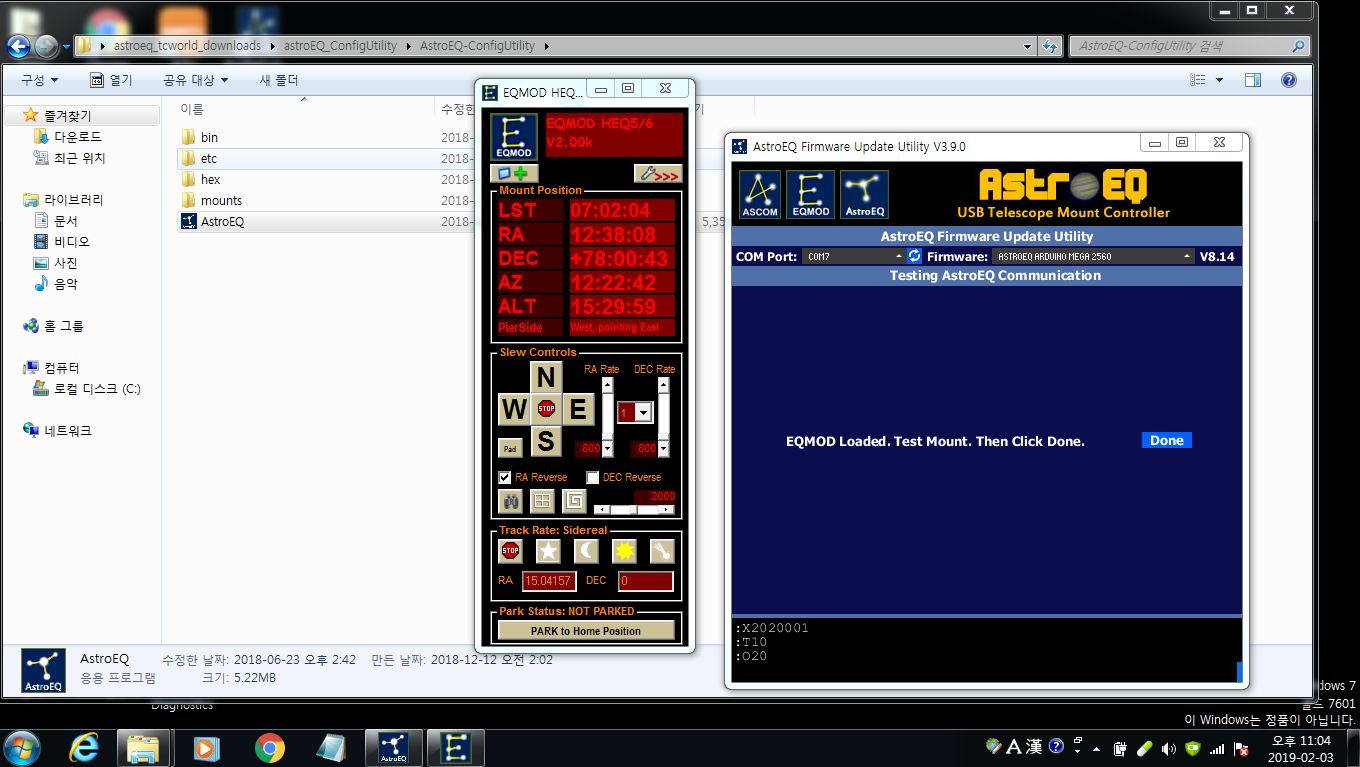Click the DEC Rate slider down arrow
This screenshot has height=767, width=1360.
[663, 449]
